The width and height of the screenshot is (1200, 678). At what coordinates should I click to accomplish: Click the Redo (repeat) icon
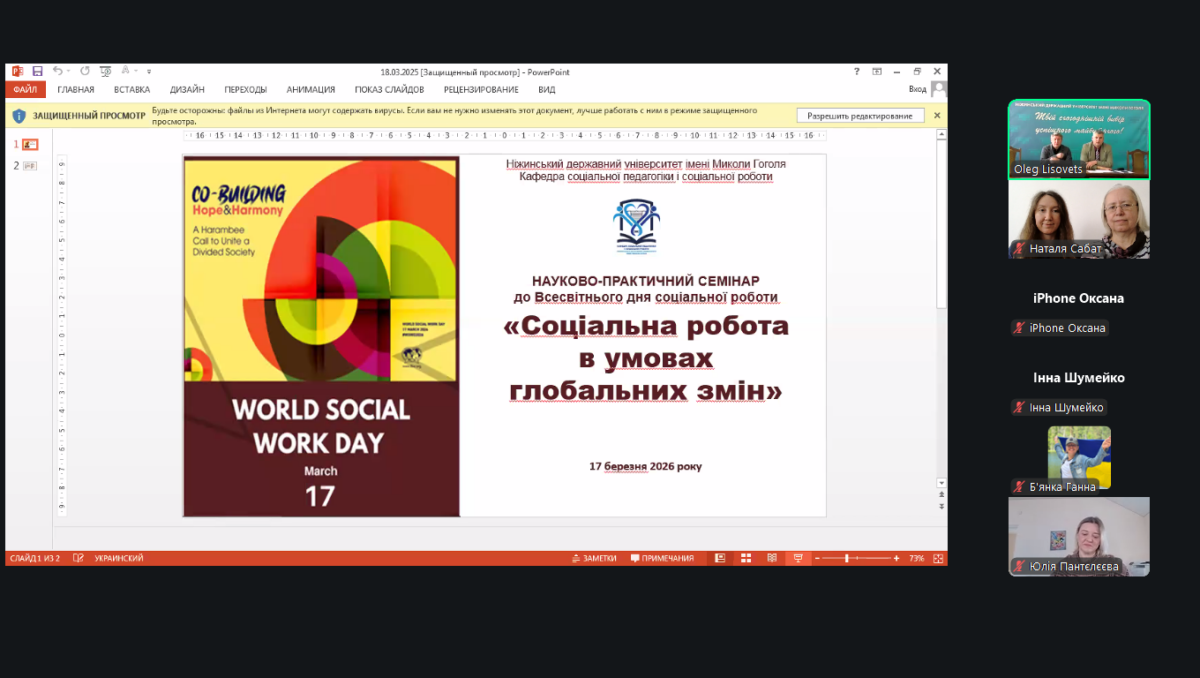point(85,71)
